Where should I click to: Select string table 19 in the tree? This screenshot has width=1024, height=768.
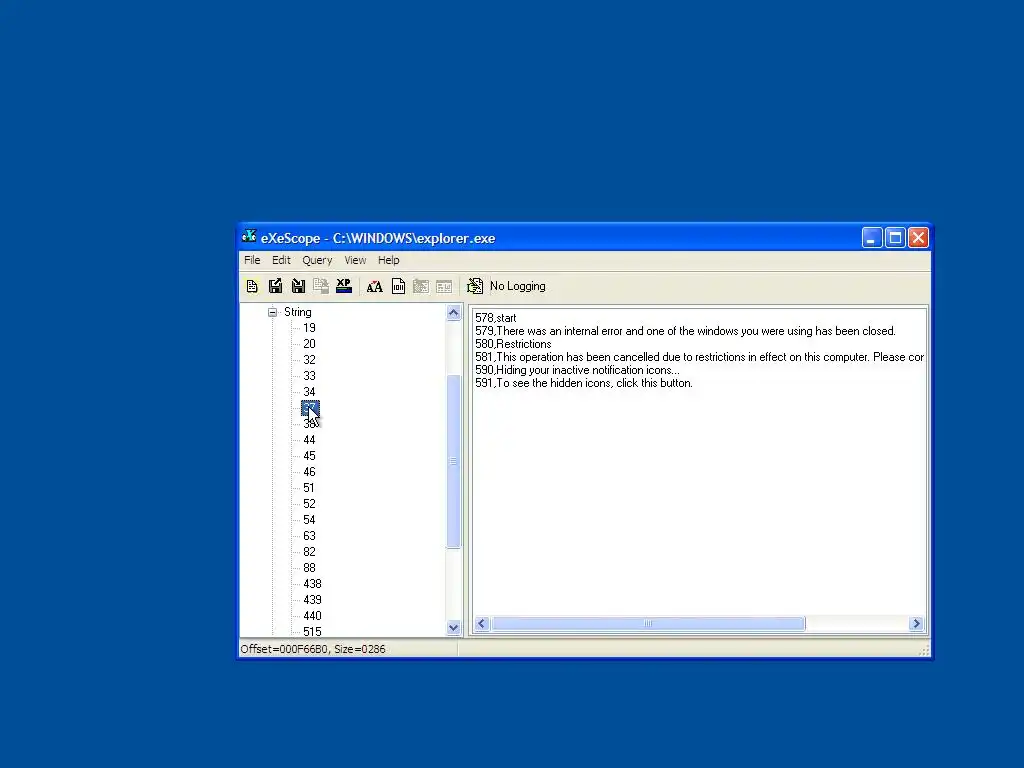310,328
